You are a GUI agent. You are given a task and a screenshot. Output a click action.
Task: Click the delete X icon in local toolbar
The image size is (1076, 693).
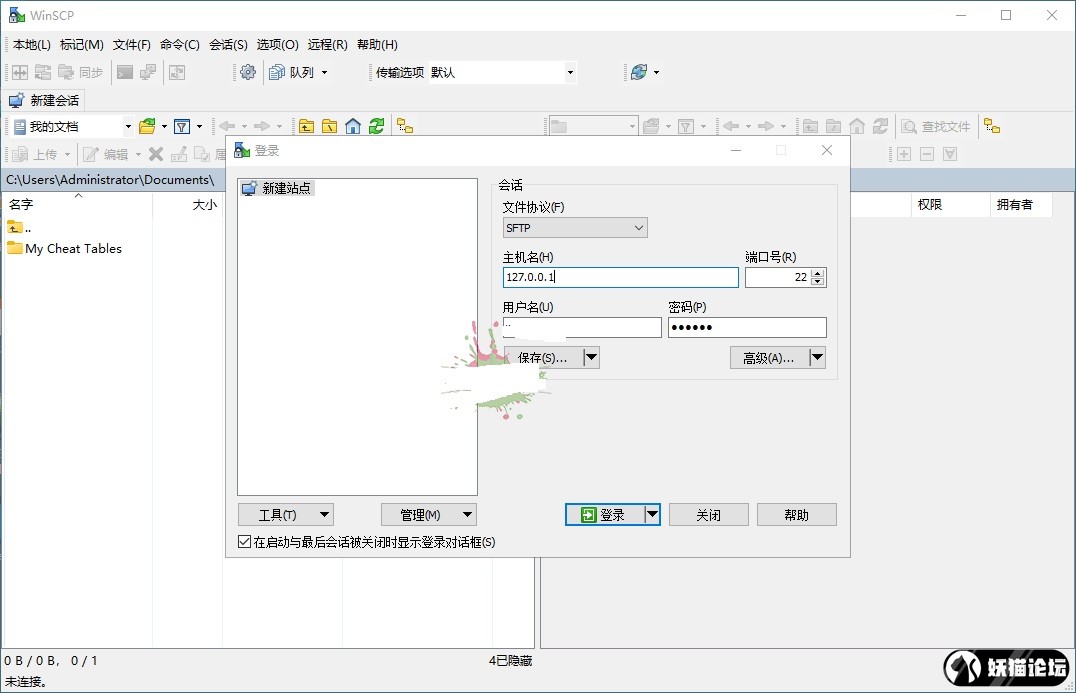click(x=156, y=154)
